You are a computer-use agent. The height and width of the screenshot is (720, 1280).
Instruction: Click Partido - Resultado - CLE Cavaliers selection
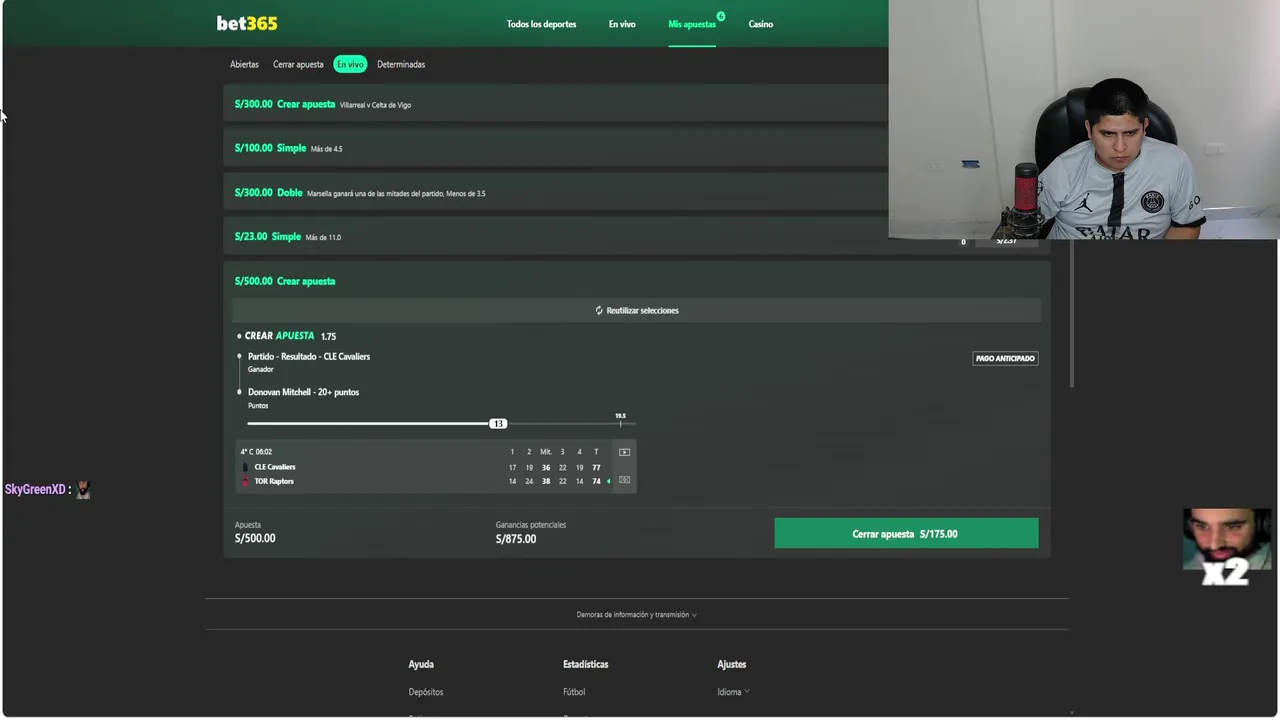click(x=309, y=357)
